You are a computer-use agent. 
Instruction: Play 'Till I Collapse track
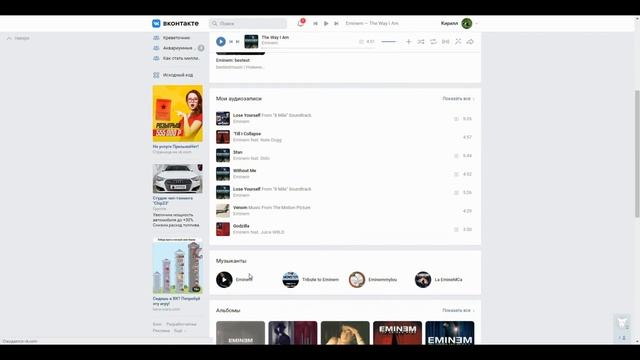click(x=345, y=137)
